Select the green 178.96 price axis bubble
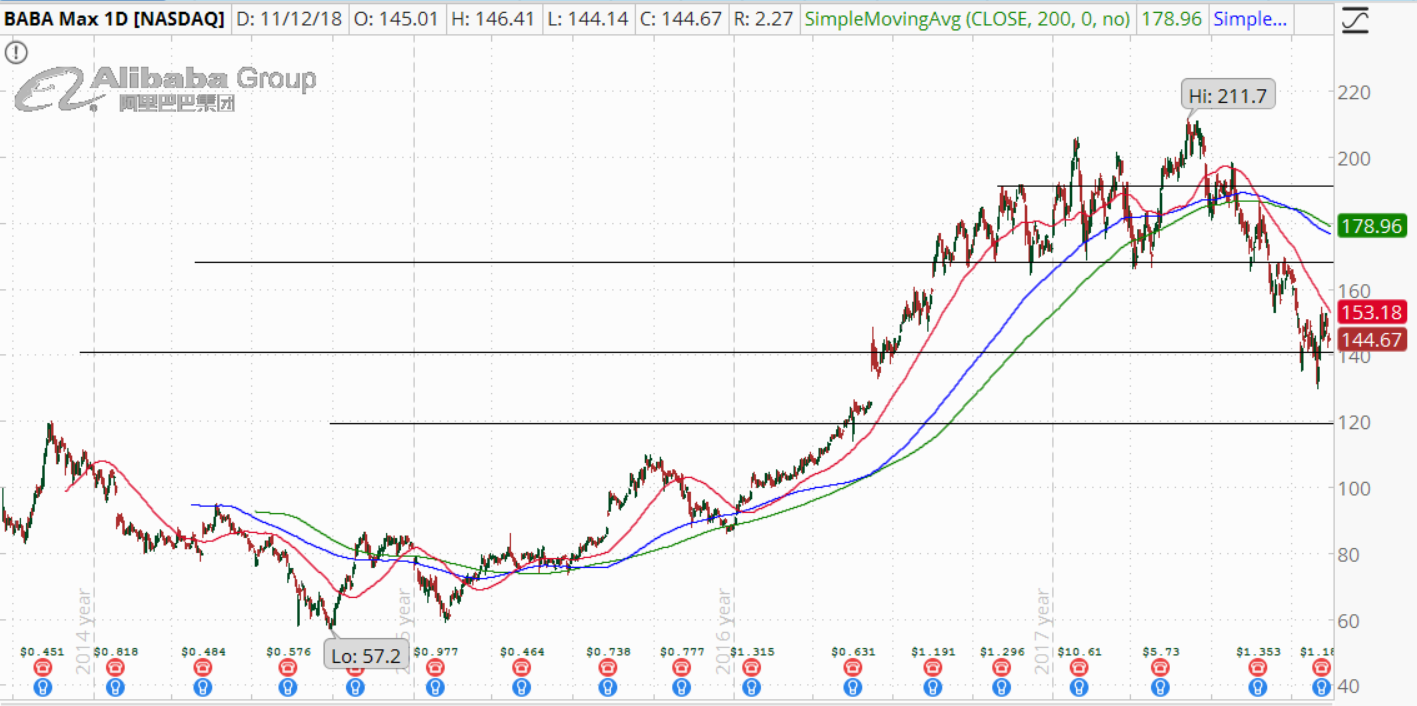Screen dimensions: 1417x706 1373,227
